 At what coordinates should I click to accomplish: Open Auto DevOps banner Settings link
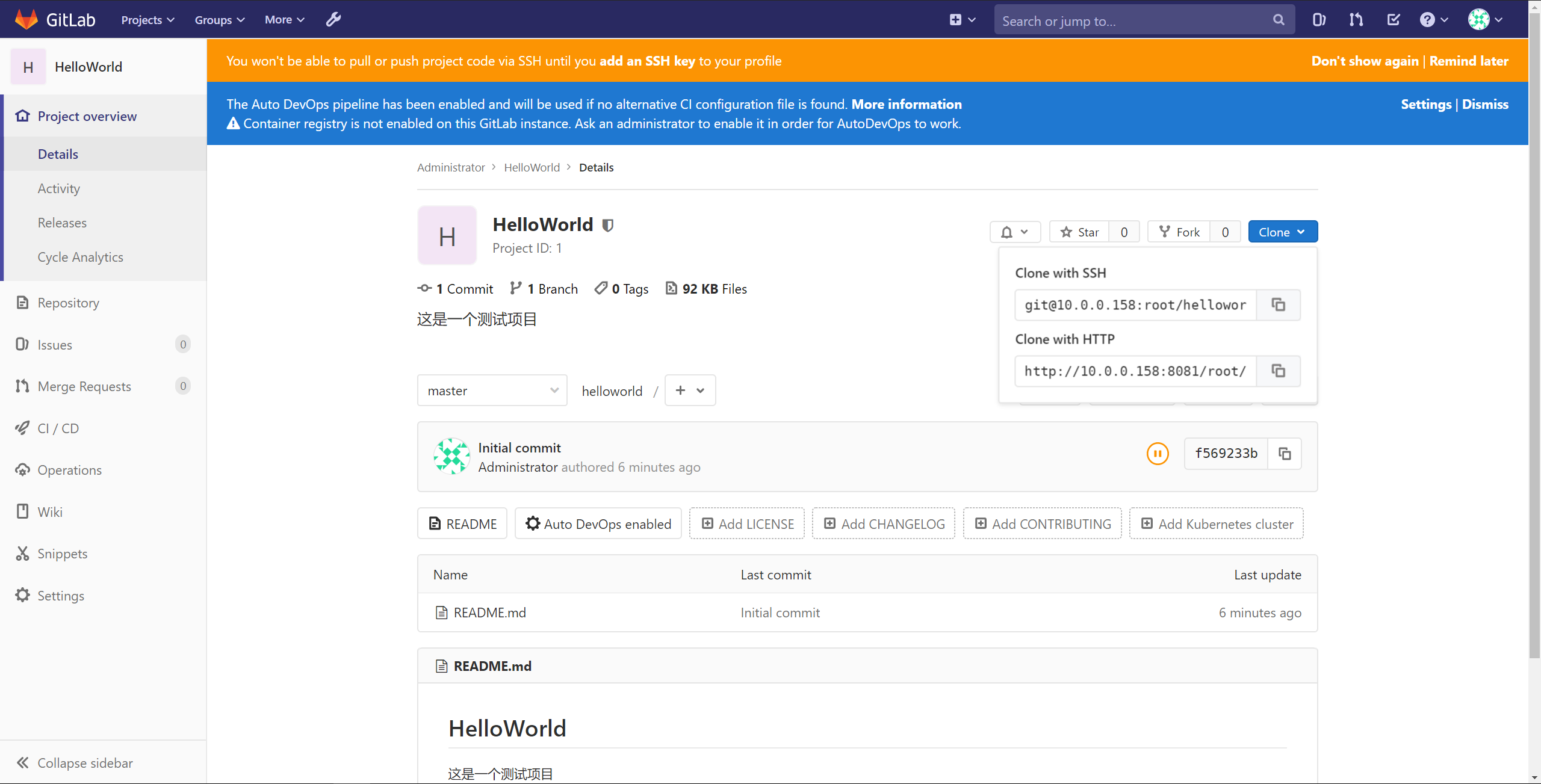[1426, 104]
